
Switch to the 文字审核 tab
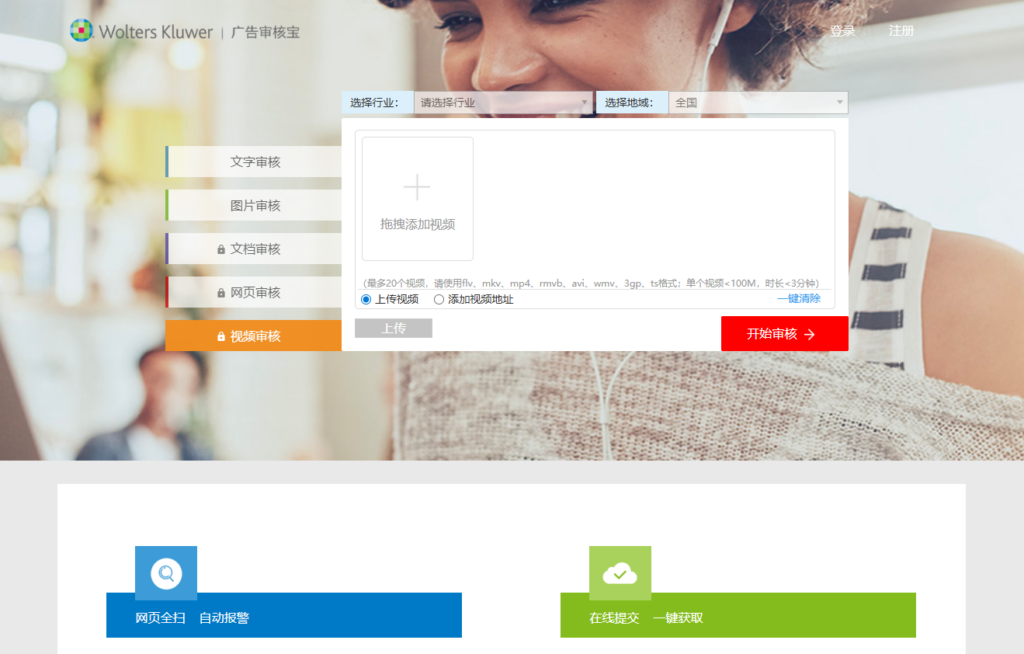(x=255, y=162)
